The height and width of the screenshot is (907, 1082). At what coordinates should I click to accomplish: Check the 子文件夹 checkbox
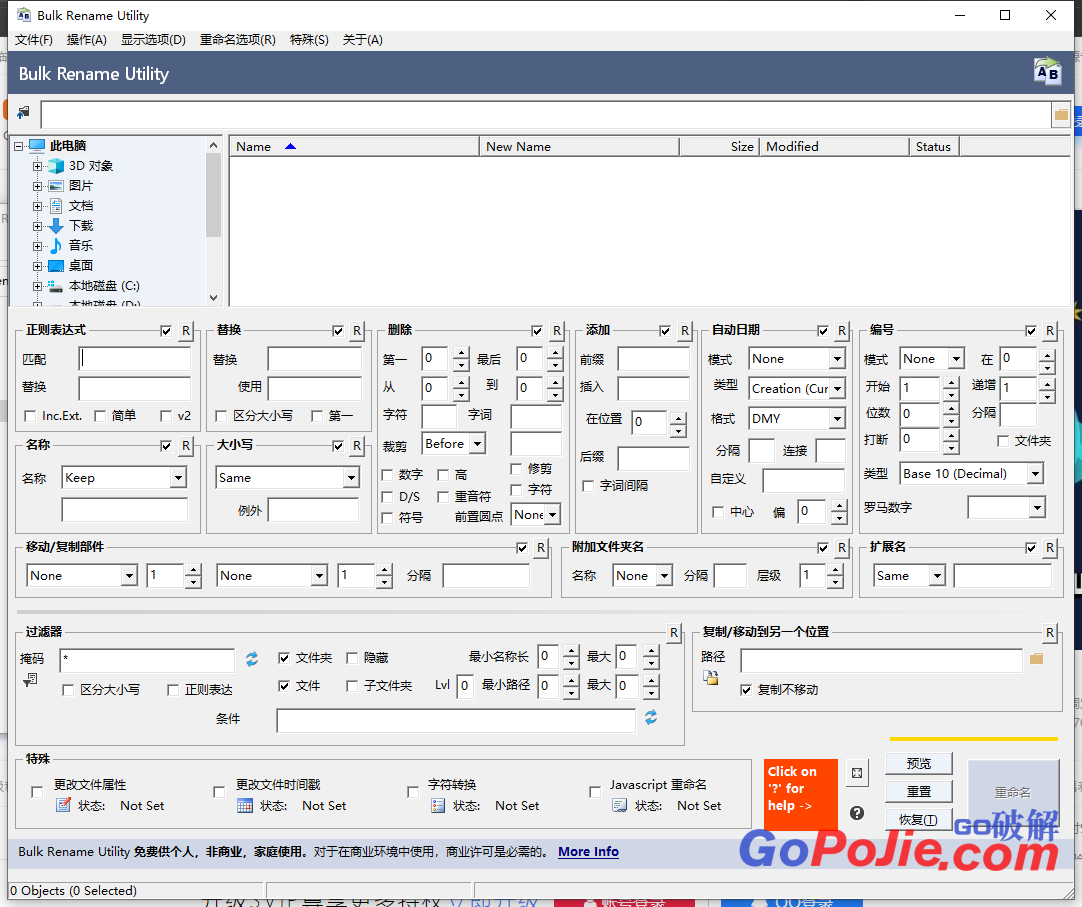(x=352, y=685)
